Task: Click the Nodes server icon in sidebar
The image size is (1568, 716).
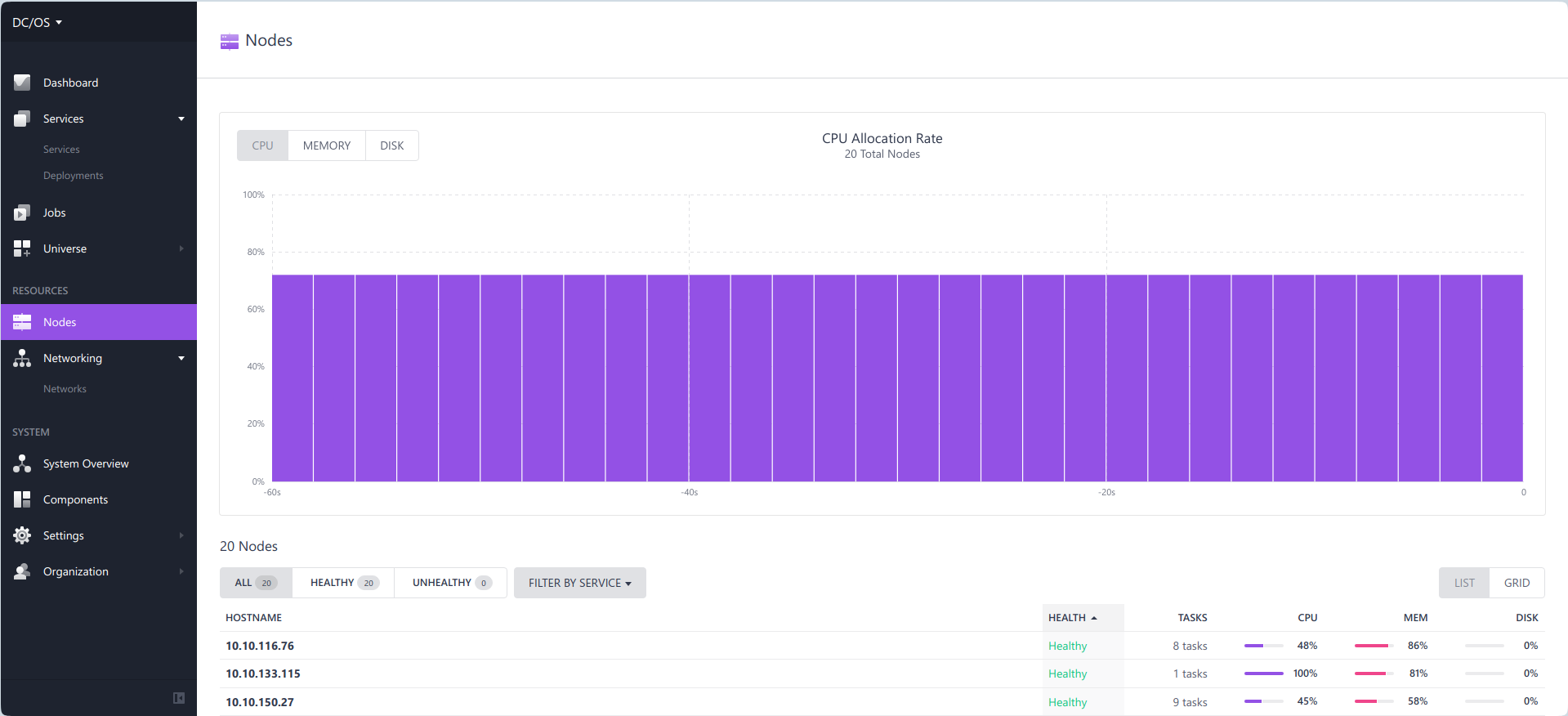Action: click(22, 322)
